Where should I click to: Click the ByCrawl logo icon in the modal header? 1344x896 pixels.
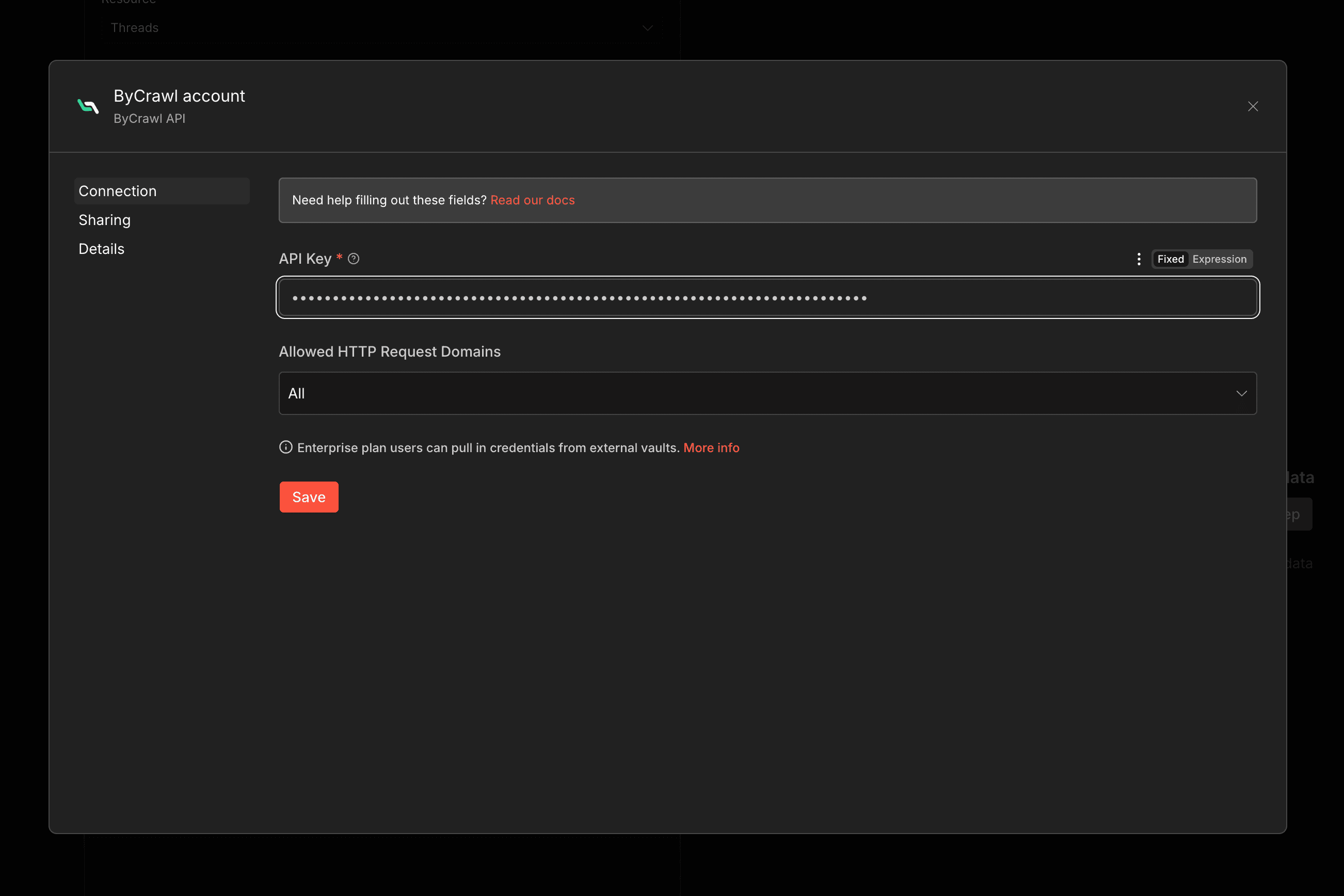pyautogui.click(x=88, y=106)
